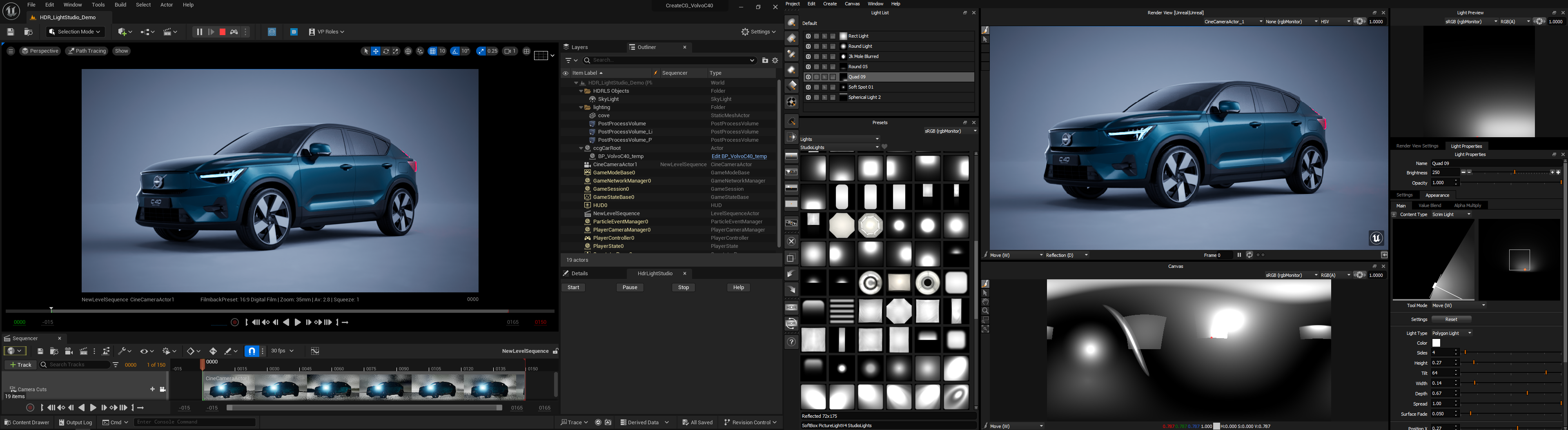Click the Sequencer curve editor icon
Viewport: 1568px width, 430px height.
(315, 351)
